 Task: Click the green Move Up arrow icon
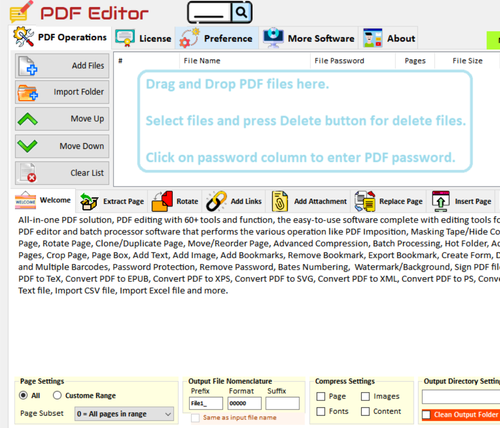click(27, 119)
